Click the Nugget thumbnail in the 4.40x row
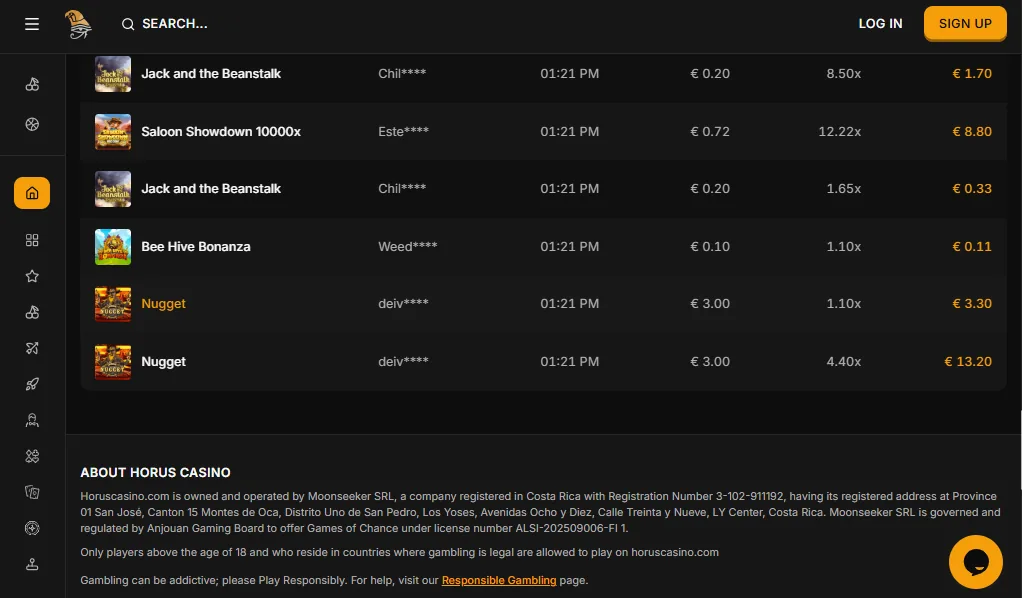Viewport: 1022px width, 598px height. tap(113, 361)
